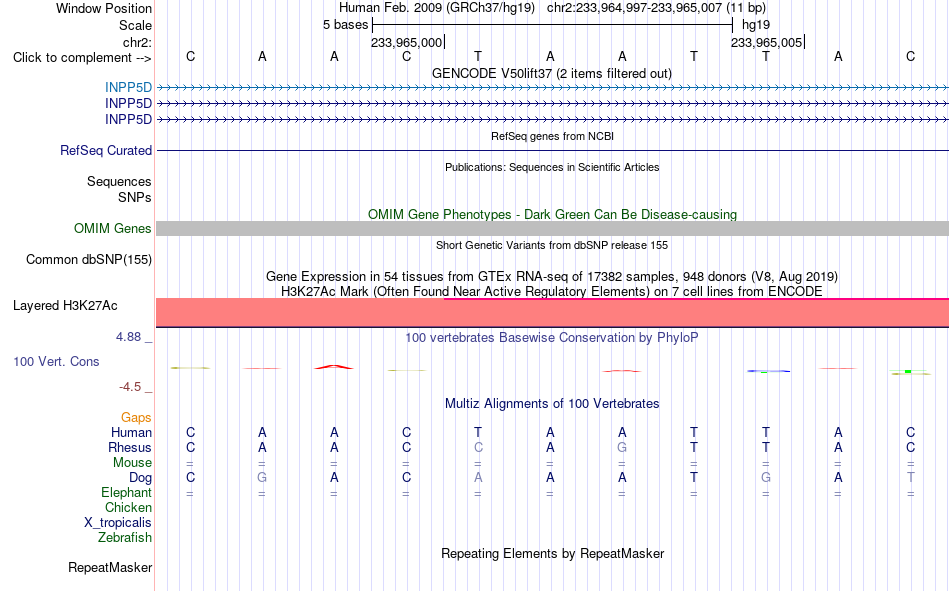Click the 'RefSeq genes from NCBI' title
950x591 pixels.
[552, 136]
